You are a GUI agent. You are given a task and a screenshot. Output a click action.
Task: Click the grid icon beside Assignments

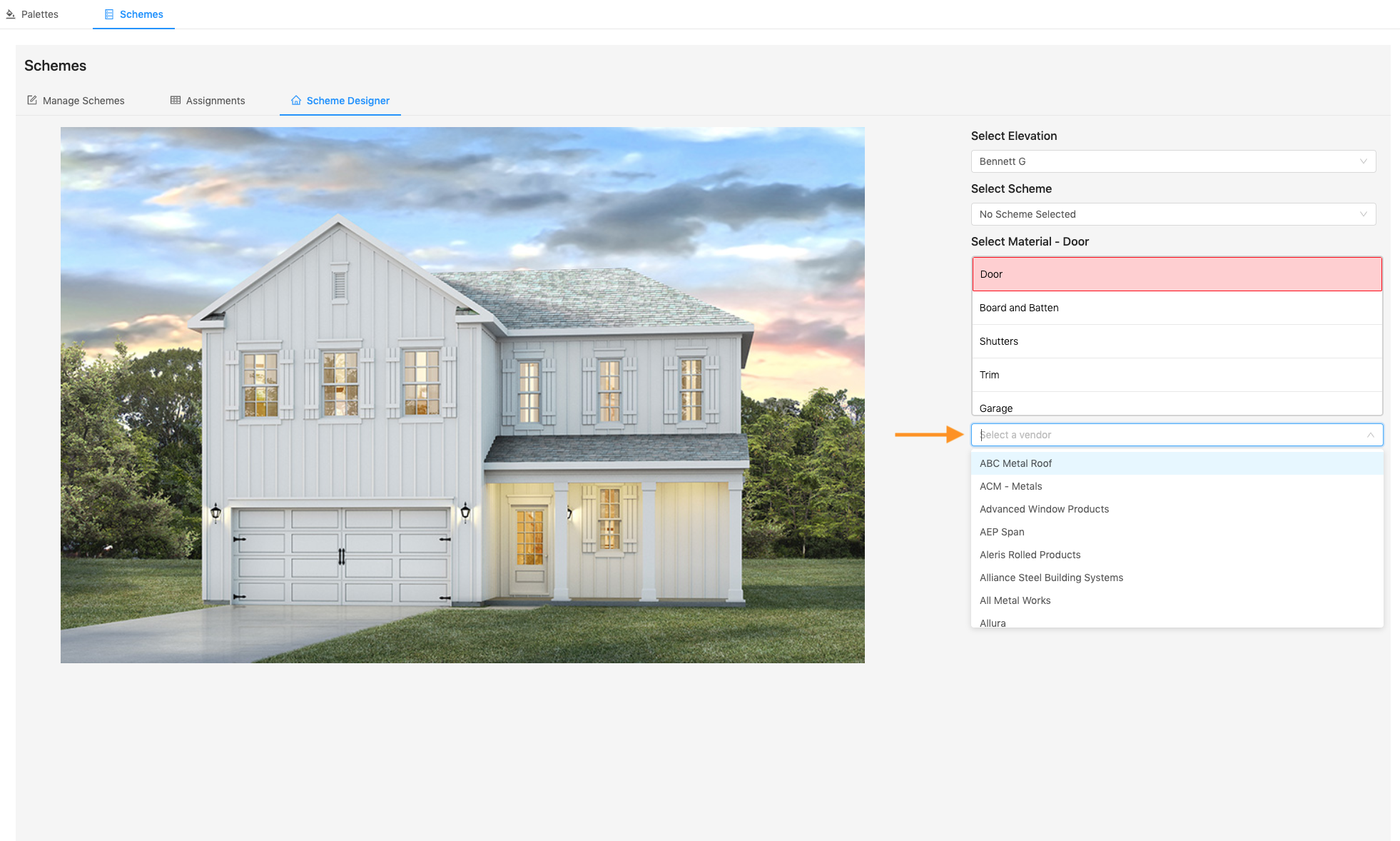pos(176,100)
